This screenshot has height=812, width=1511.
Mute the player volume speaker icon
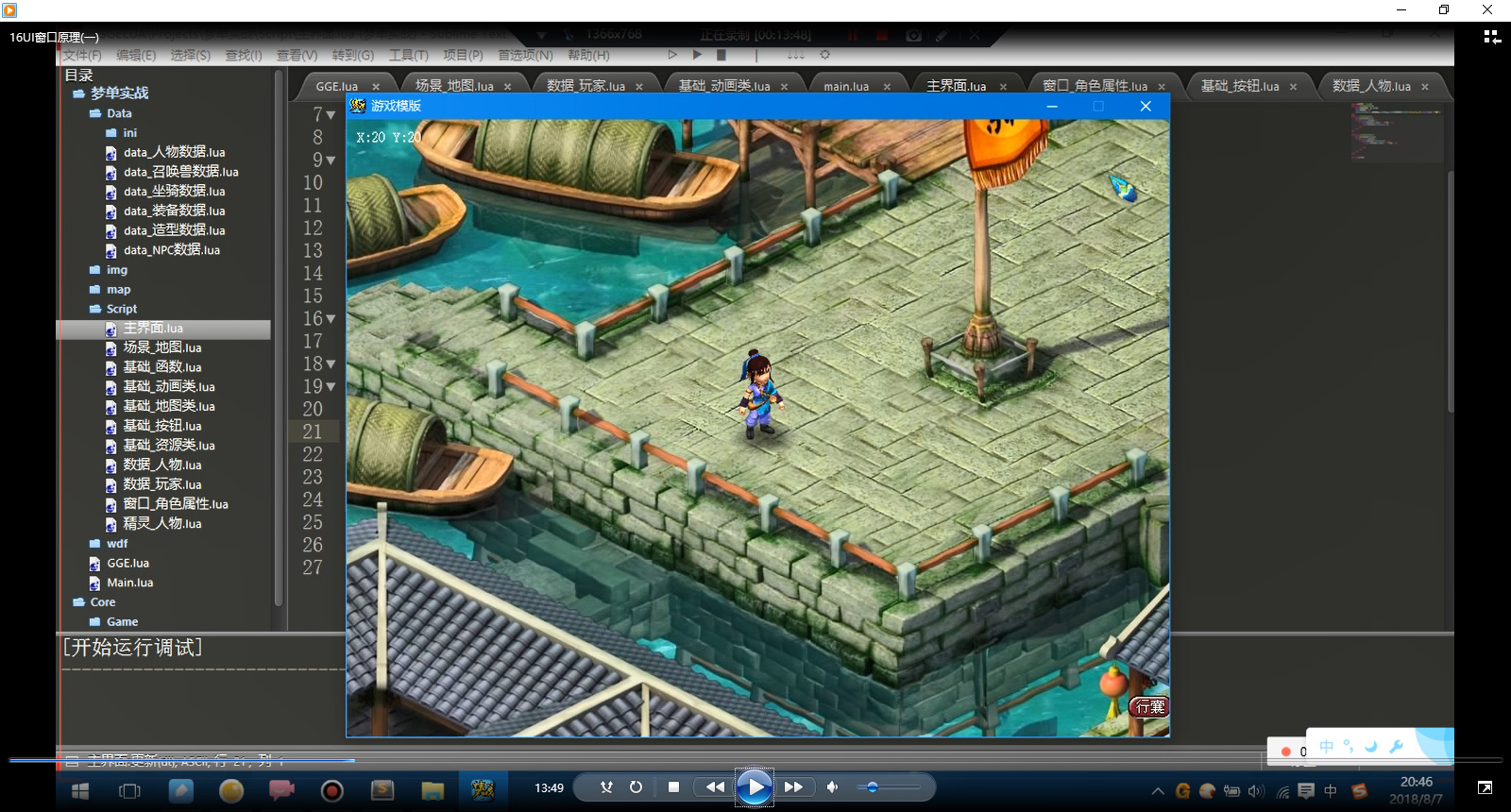(x=832, y=787)
